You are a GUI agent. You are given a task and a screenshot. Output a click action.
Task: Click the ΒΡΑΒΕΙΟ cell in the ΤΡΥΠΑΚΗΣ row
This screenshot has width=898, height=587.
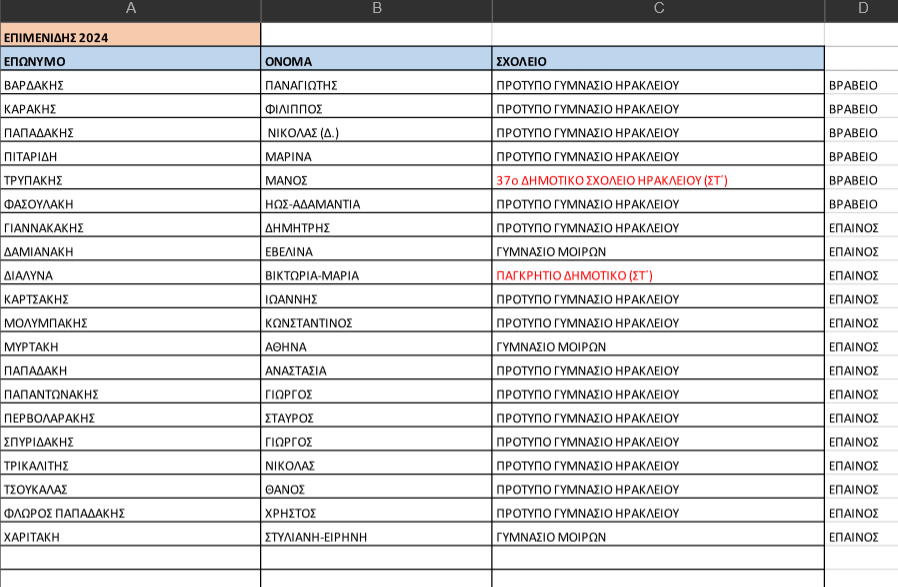point(860,181)
